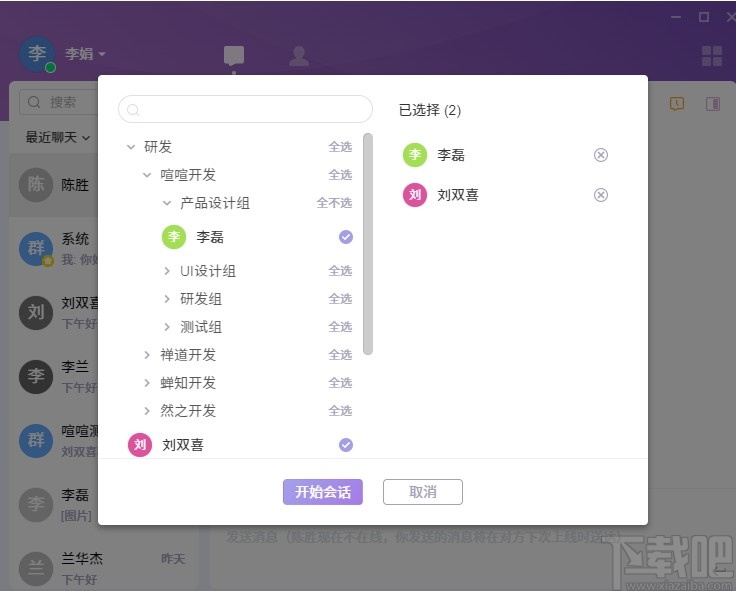Click 李磊's green avatar in tree
Image resolution: width=736 pixels, height=591 pixels.
[174, 237]
